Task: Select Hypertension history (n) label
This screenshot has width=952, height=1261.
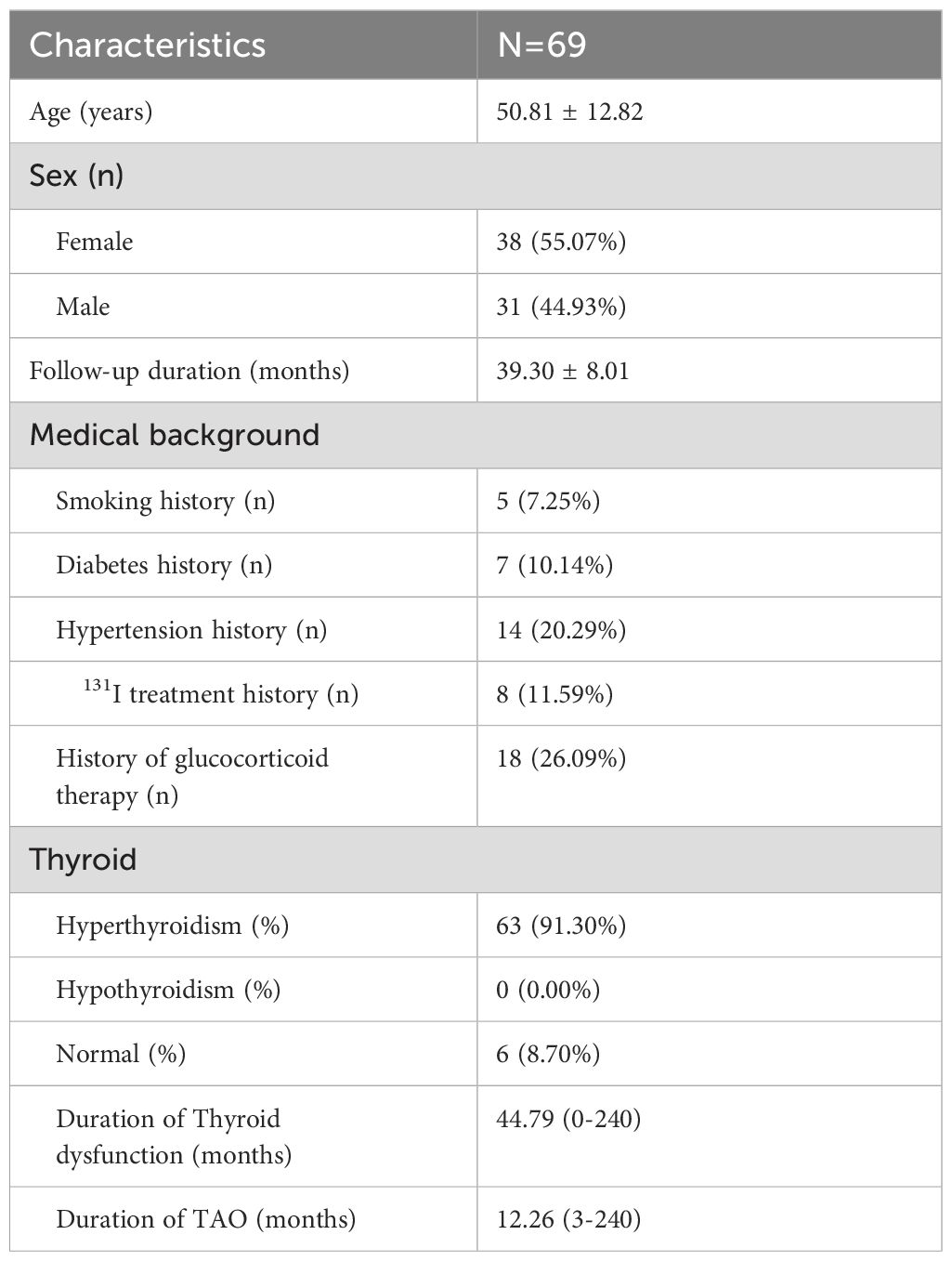Action: (x=191, y=630)
